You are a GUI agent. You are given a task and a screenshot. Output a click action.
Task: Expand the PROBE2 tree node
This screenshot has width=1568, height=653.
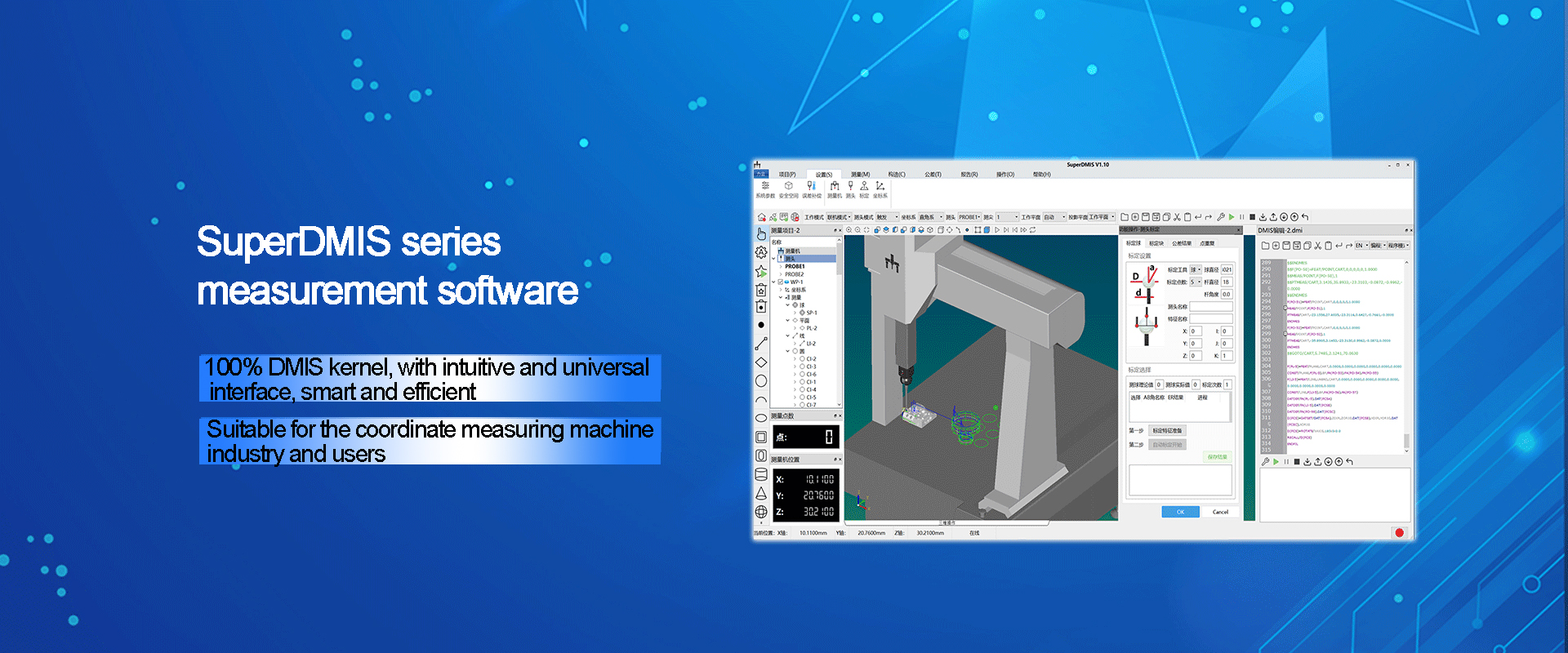(781, 274)
